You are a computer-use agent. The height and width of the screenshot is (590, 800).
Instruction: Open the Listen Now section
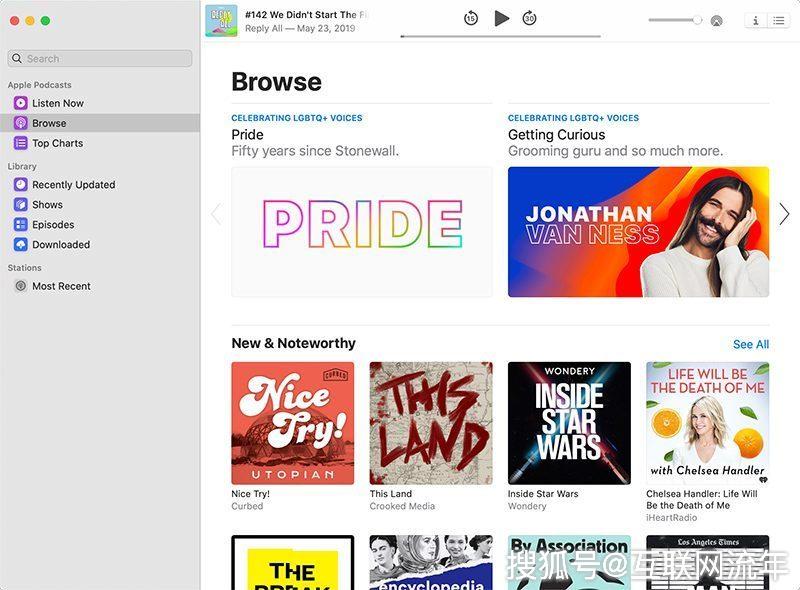coord(100,103)
